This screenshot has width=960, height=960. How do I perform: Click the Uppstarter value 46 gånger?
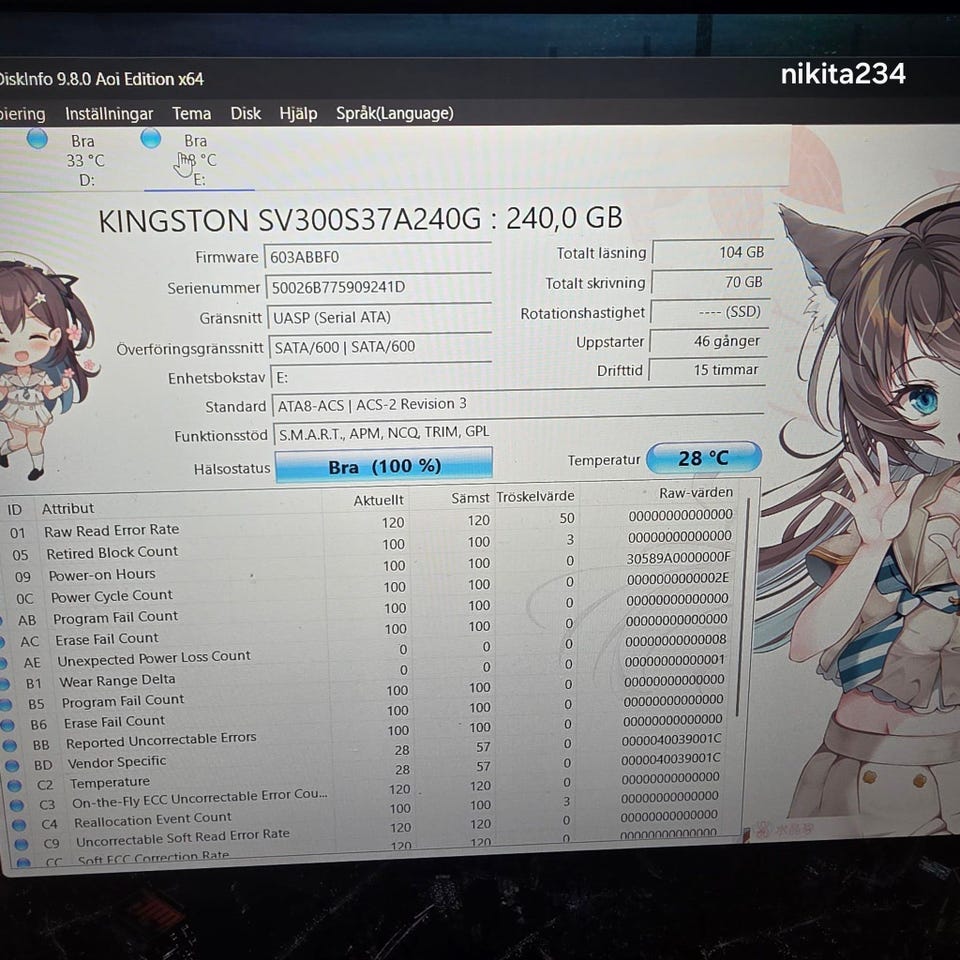[x=708, y=341]
